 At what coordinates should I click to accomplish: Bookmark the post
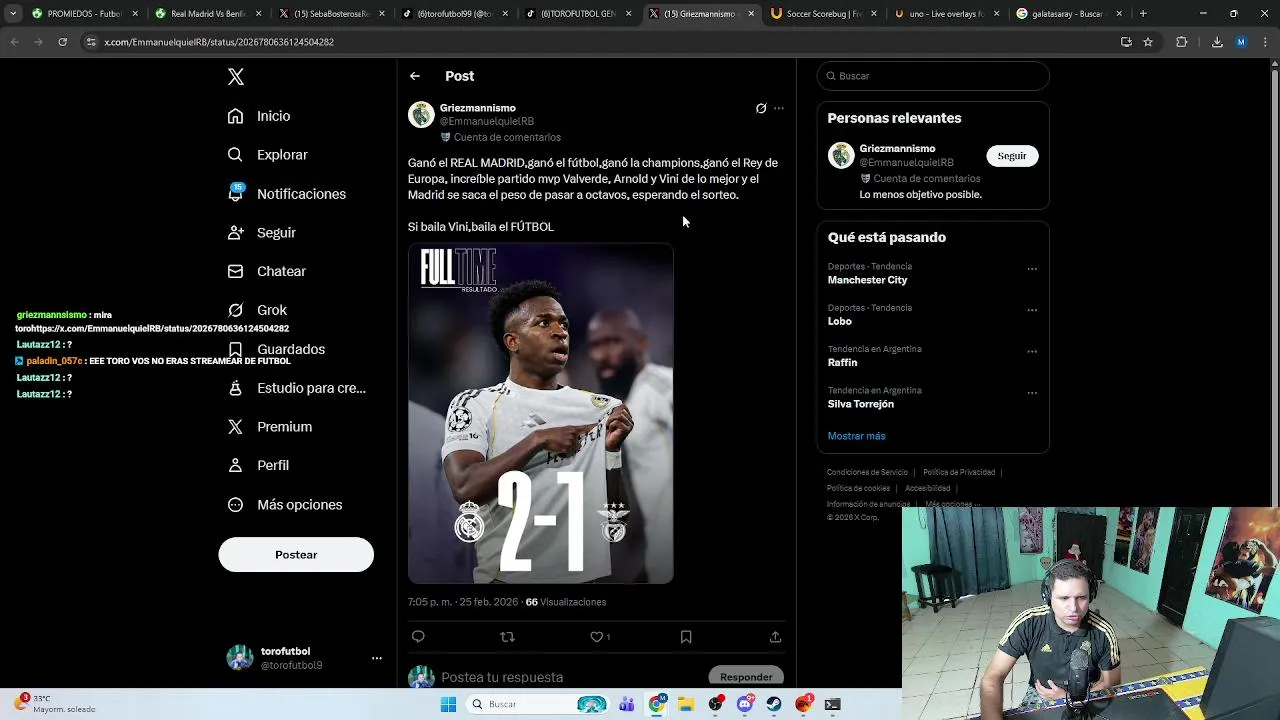coord(686,637)
